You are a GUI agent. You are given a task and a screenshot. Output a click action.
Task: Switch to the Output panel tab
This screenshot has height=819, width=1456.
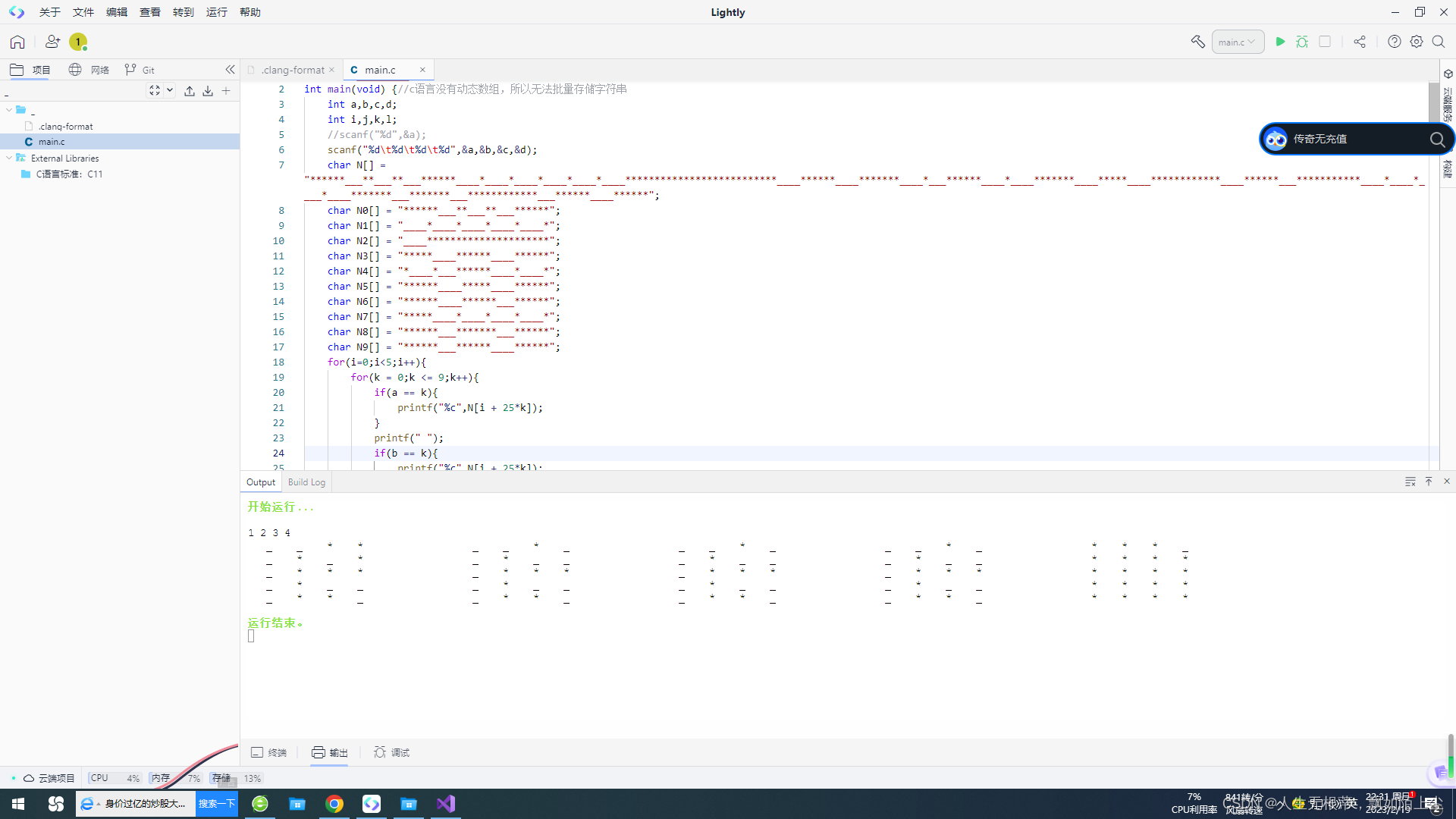[261, 482]
